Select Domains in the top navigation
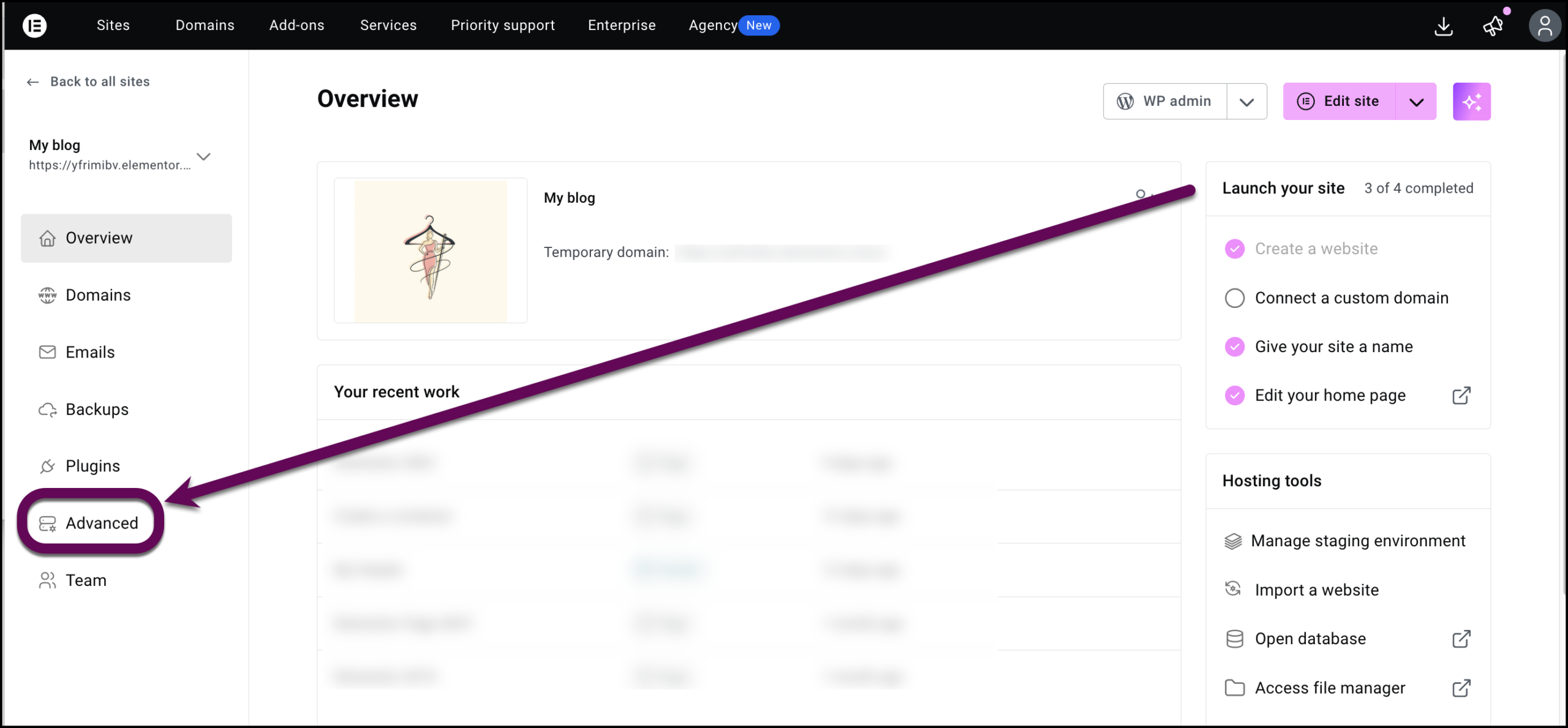The height and width of the screenshot is (728, 1568). [205, 25]
